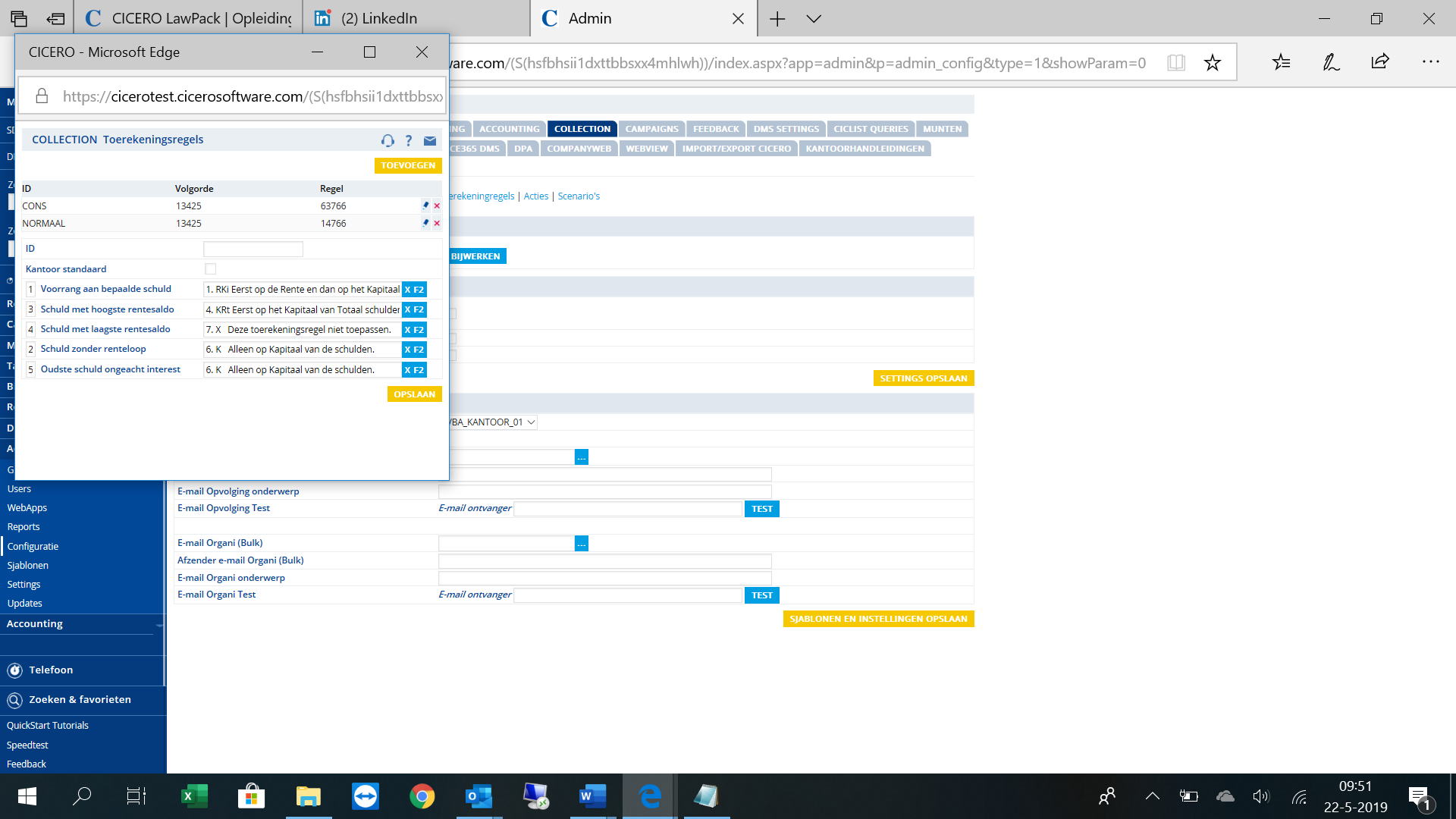This screenshot has width=1456, height=819.
Task: Click the lock icon in popup address bar
Action: (x=42, y=96)
